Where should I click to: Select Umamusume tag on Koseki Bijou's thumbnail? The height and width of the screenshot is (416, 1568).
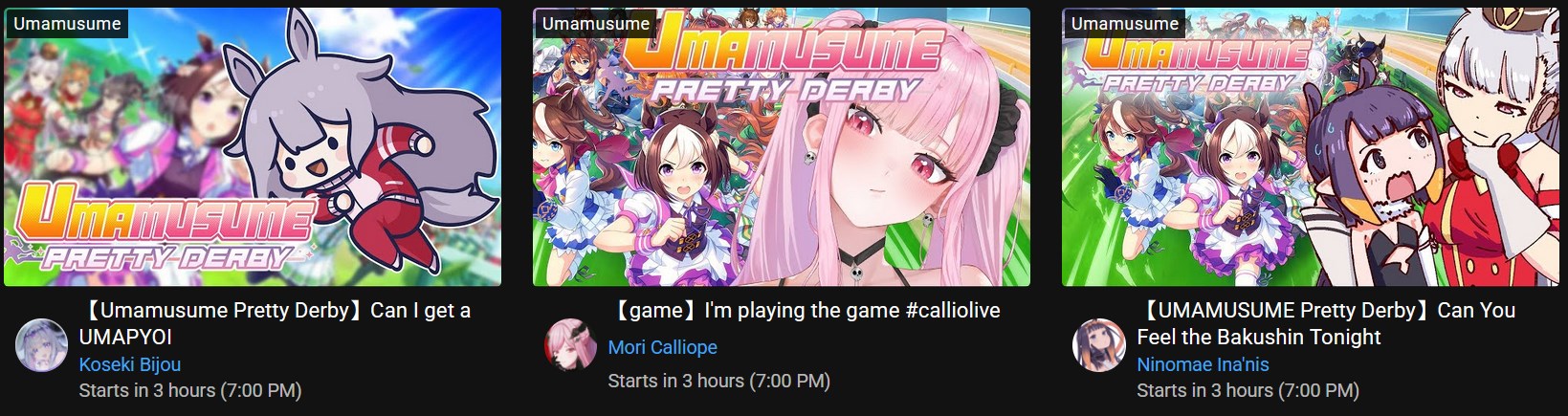(67, 23)
